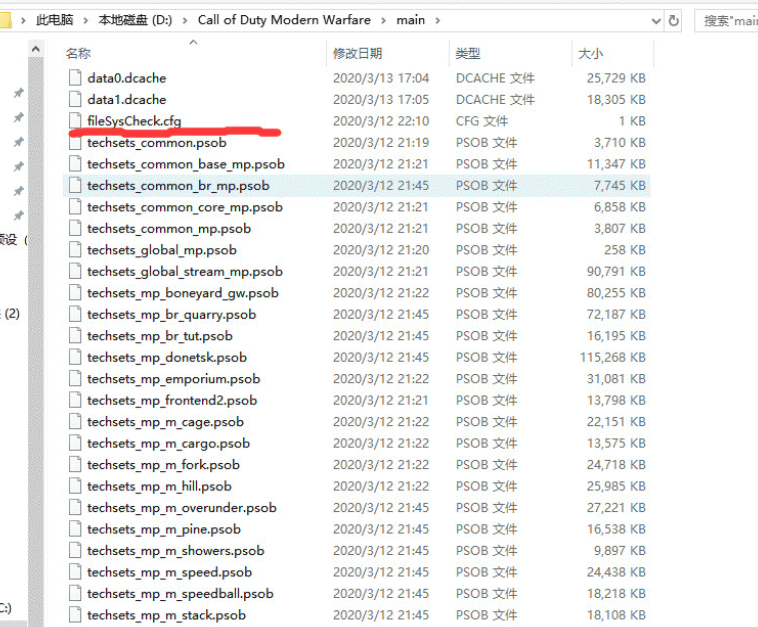Click the techsets_global_mp.psob file icon
The width and height of the screenshot is (758, 627).
point(75,249)
